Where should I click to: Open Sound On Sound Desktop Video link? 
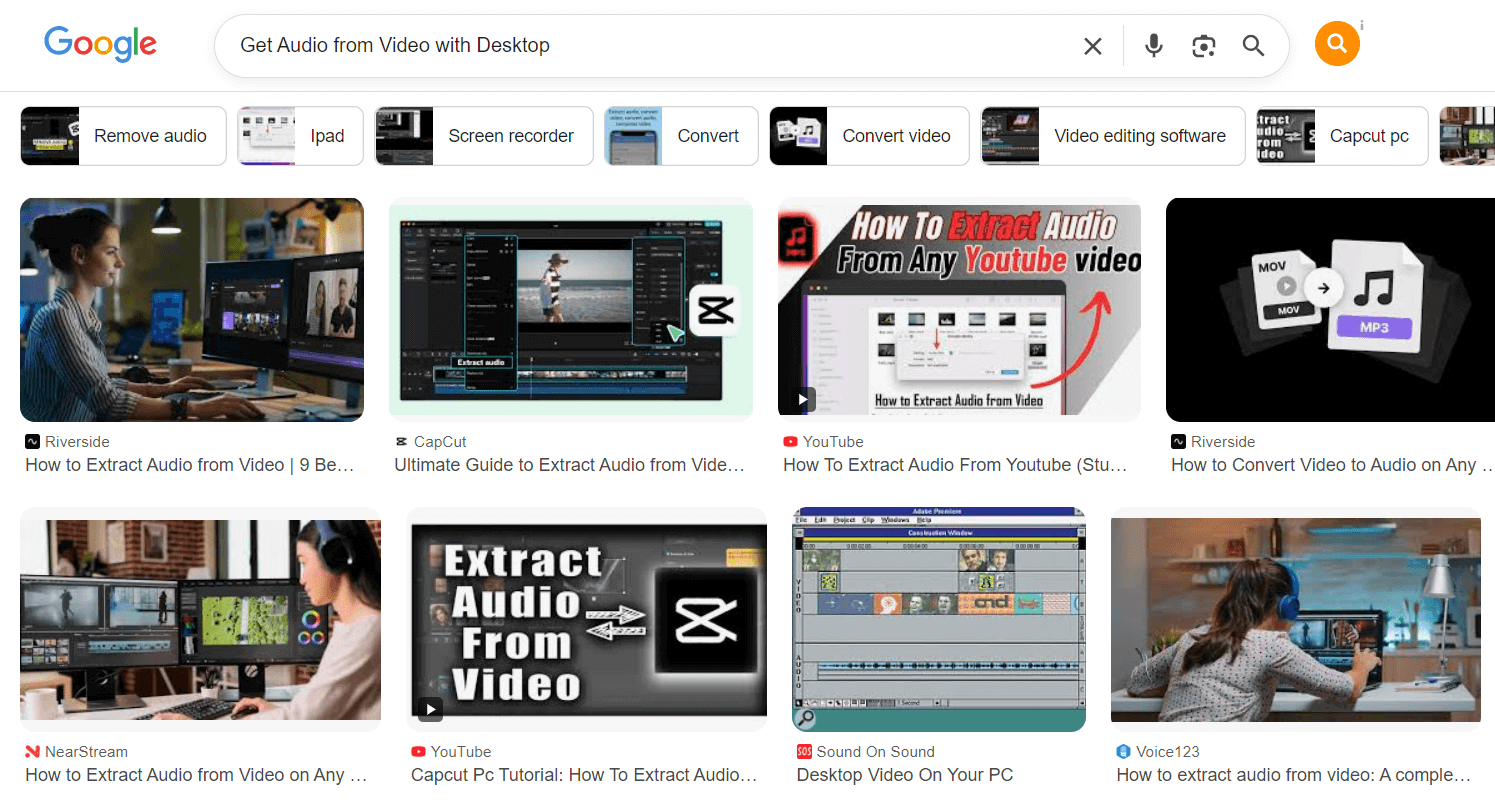click(x=904, y=775)
